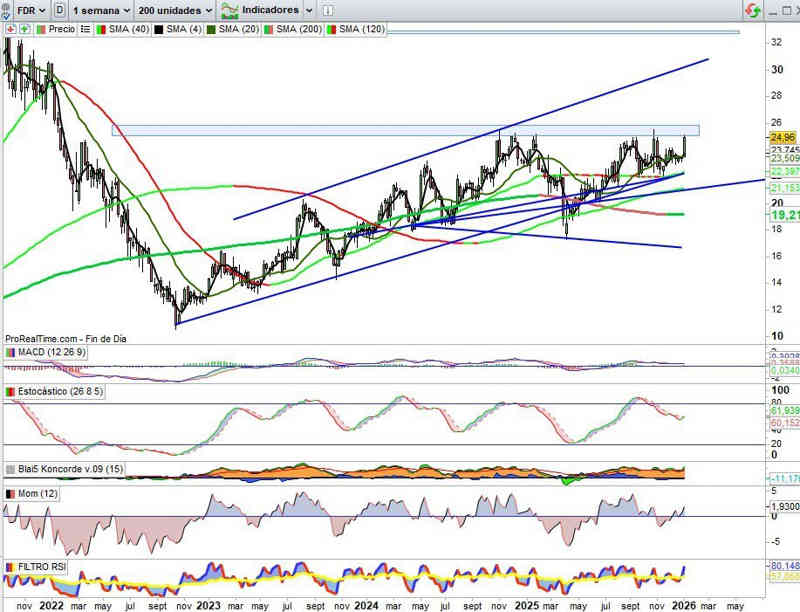Select the Estocástico (26 8 5) label

[60, 391]
